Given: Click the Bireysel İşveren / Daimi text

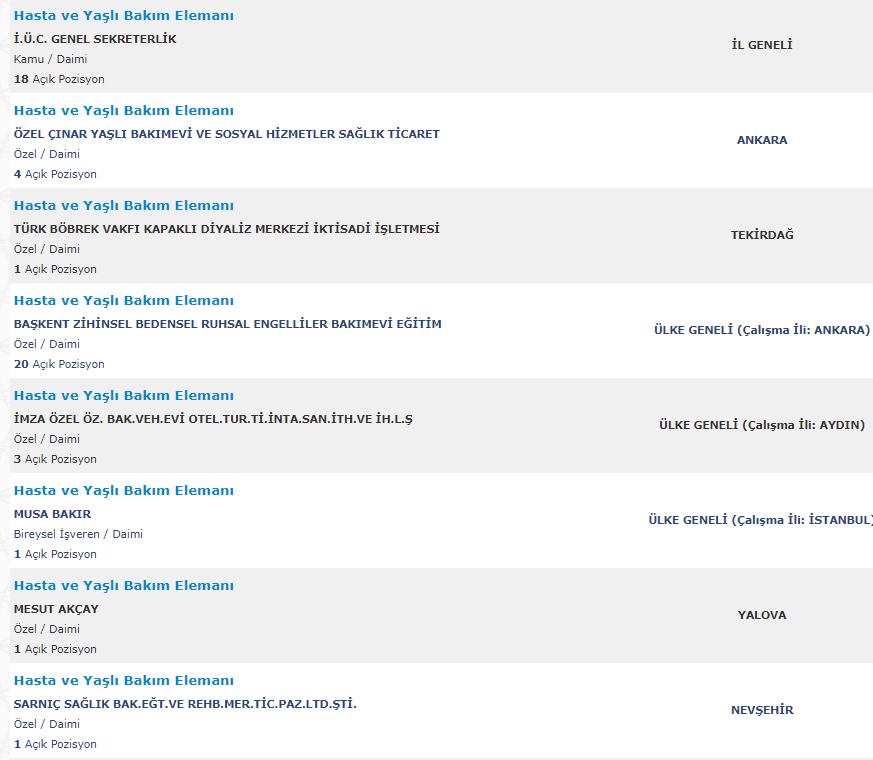Looking at the screenshot, I should click(78, 534).
